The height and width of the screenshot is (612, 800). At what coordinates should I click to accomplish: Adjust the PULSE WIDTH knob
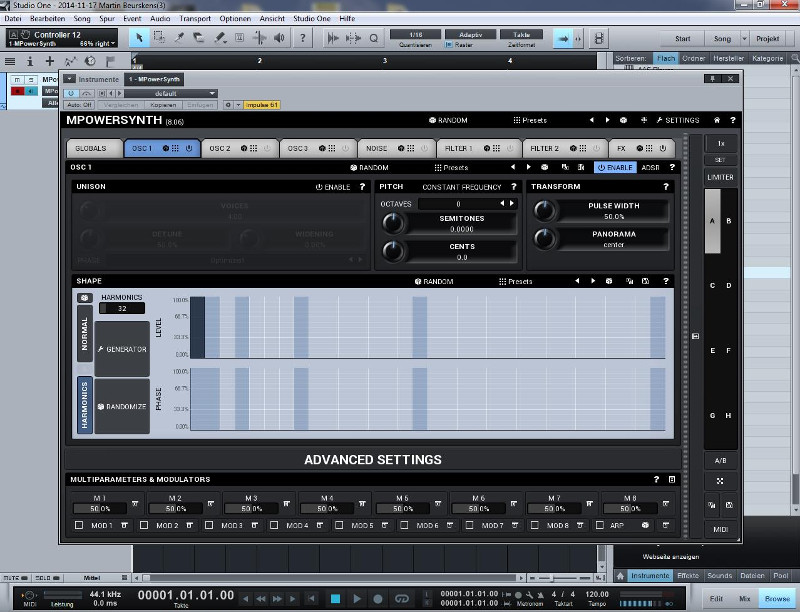click(x=544, y=210)
